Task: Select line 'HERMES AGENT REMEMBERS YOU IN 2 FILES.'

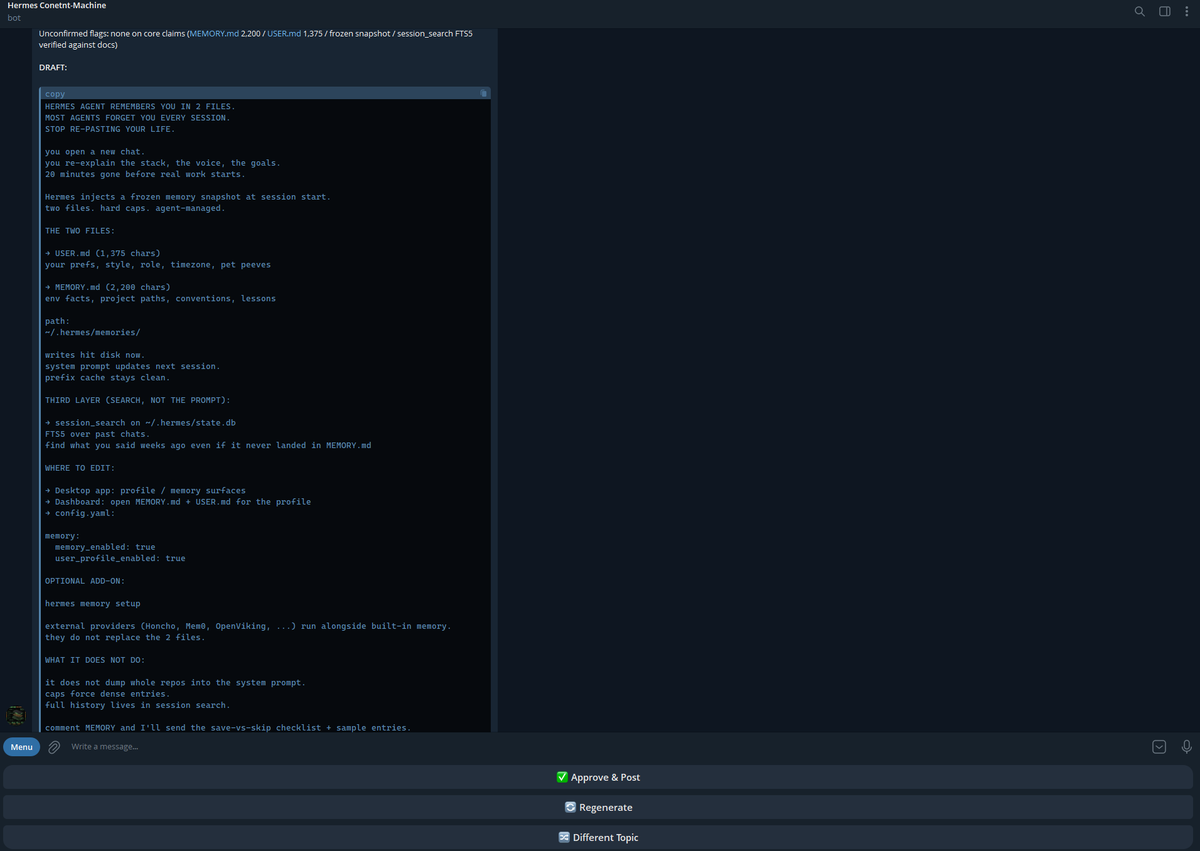Action: pos(140,106)
